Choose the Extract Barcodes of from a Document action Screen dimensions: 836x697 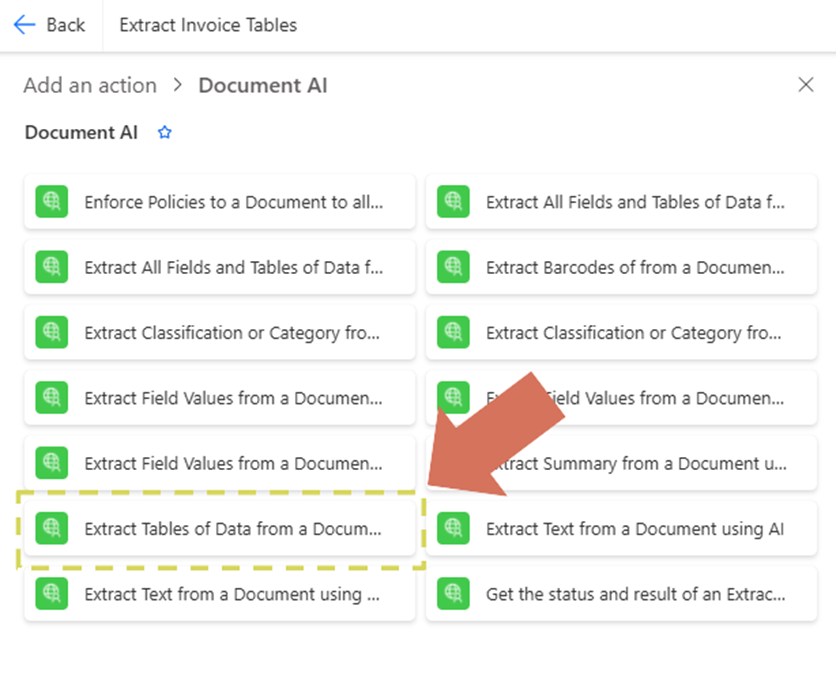(x=621, y=267)
